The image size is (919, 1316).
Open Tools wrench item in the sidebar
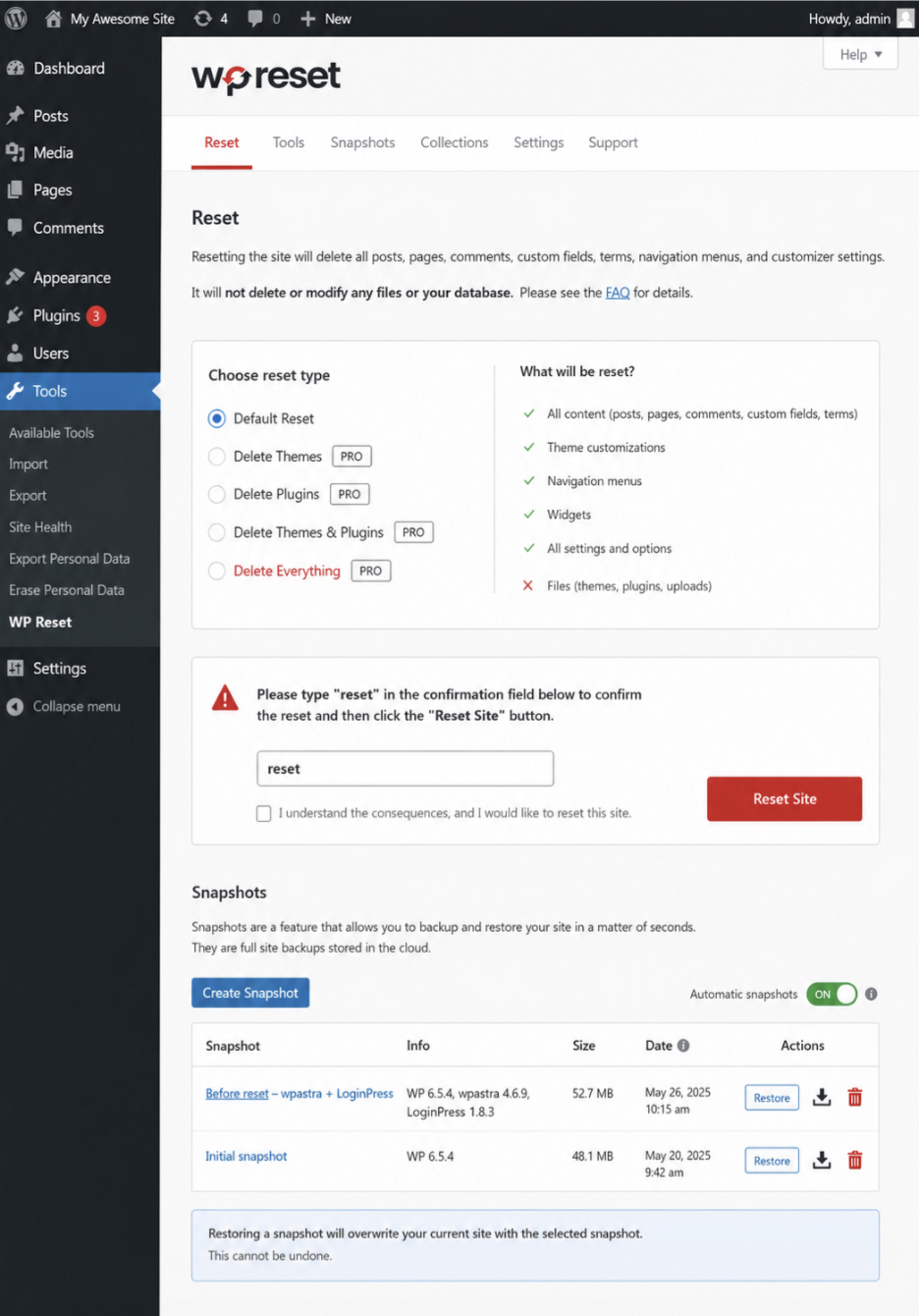[80, 391]
